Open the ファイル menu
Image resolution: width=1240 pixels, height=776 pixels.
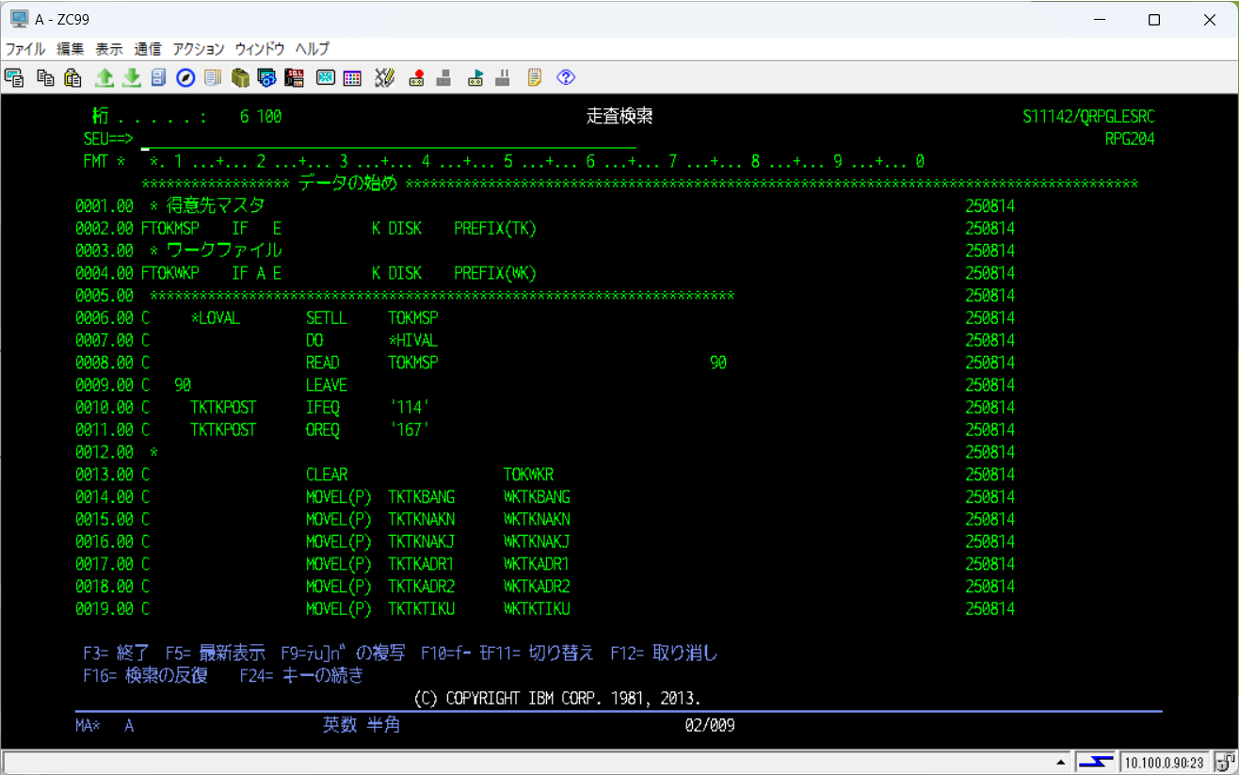point(26,49)
